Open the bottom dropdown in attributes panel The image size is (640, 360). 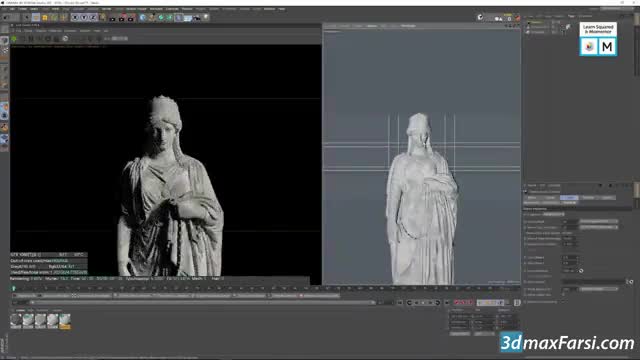(x=599, y=289)
